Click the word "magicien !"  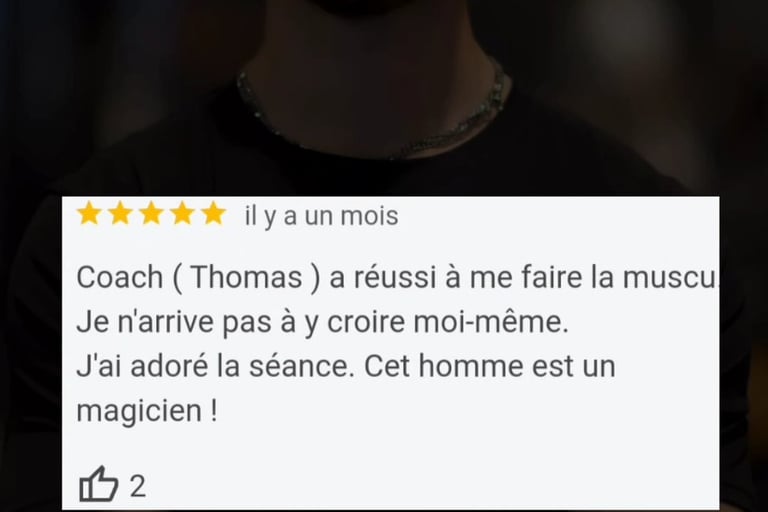click(147, 411)
